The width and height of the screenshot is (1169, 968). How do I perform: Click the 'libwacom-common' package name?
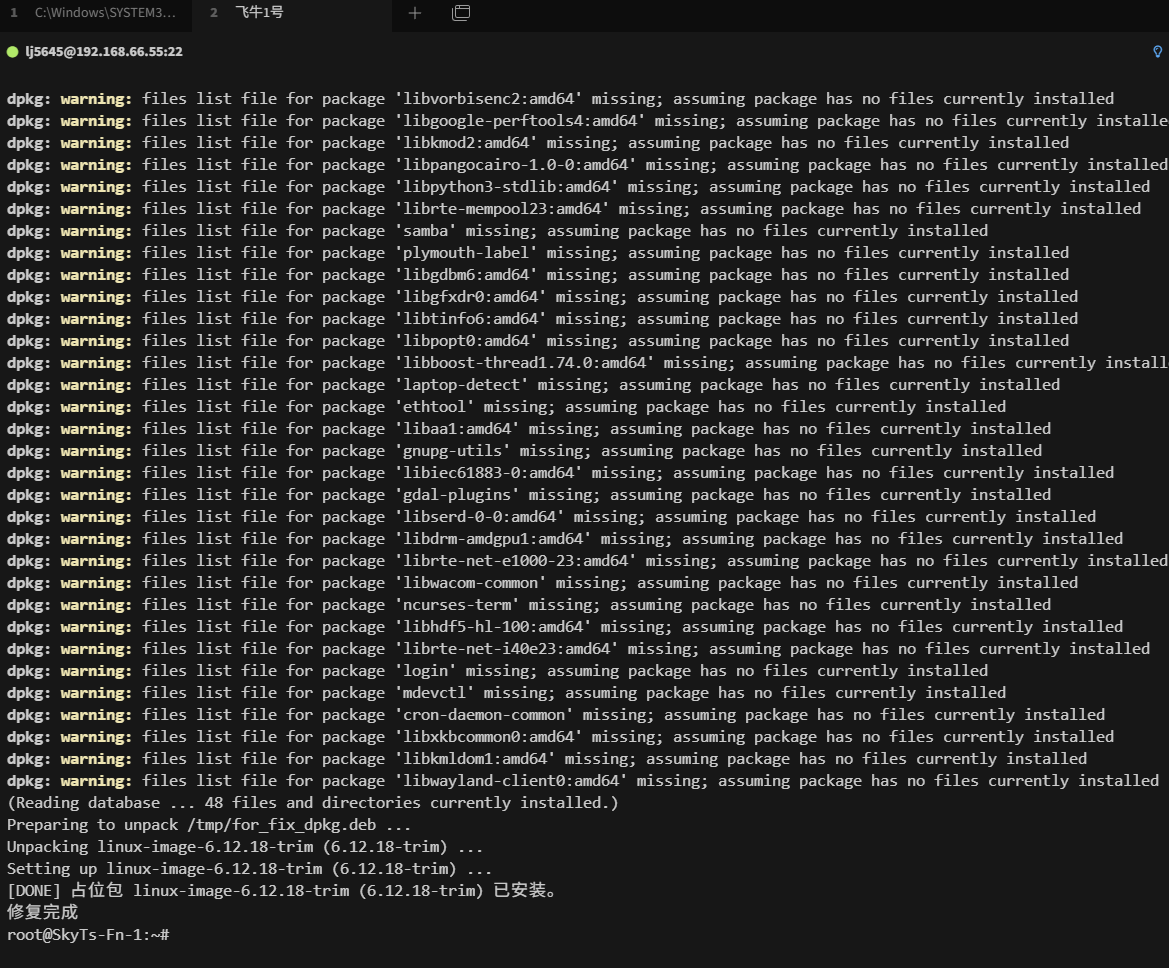(x=470, y=582)
